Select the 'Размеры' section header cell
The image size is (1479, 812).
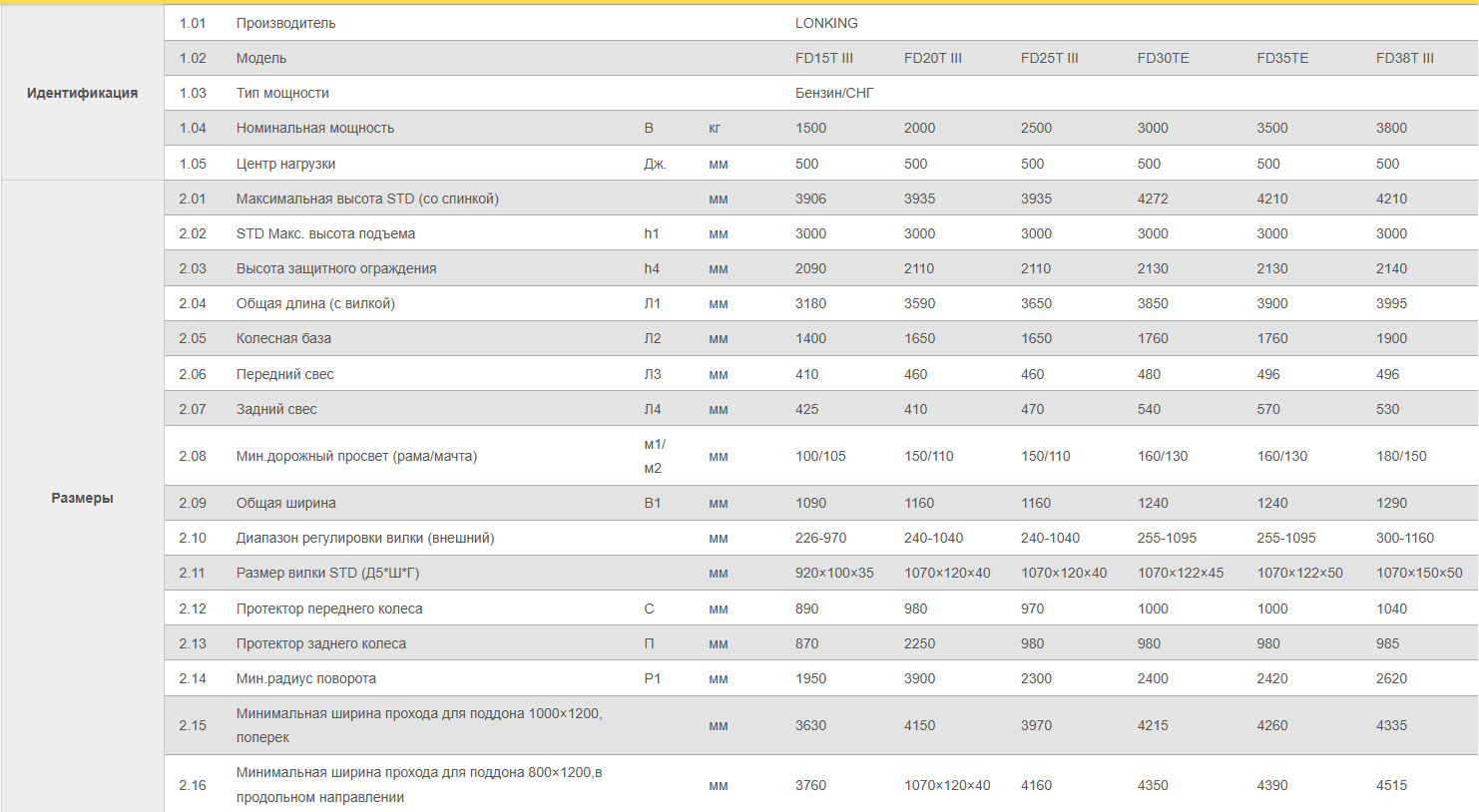click(x=82, y=498)
